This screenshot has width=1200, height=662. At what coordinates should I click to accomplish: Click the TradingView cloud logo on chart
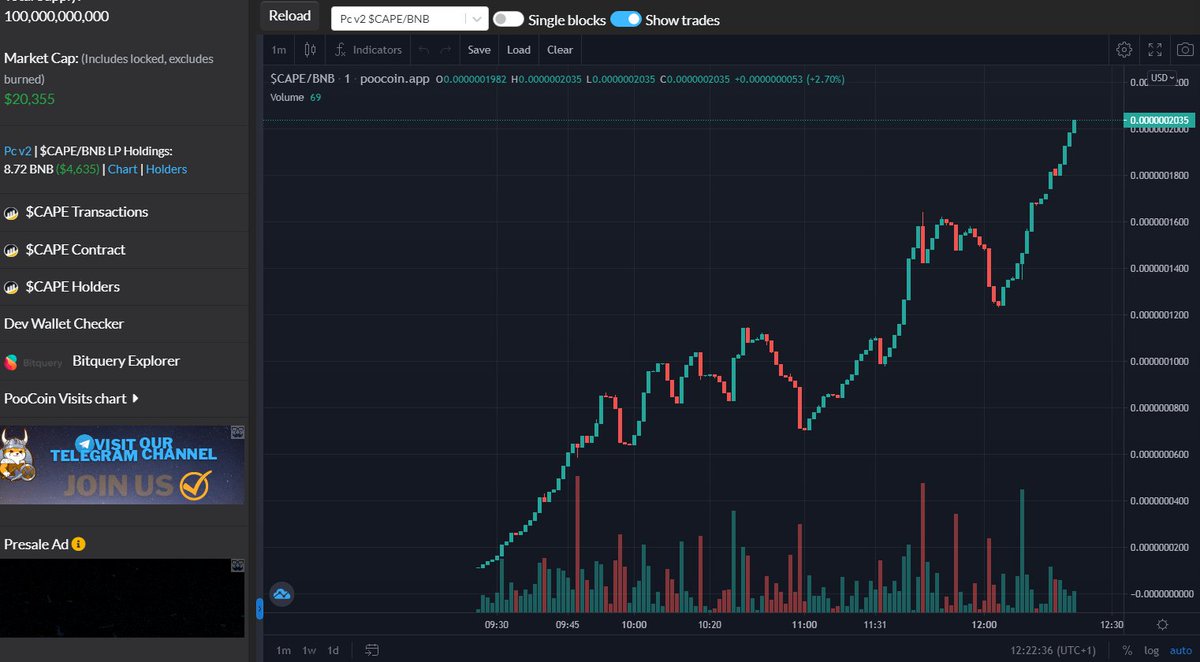click(281, 594)
